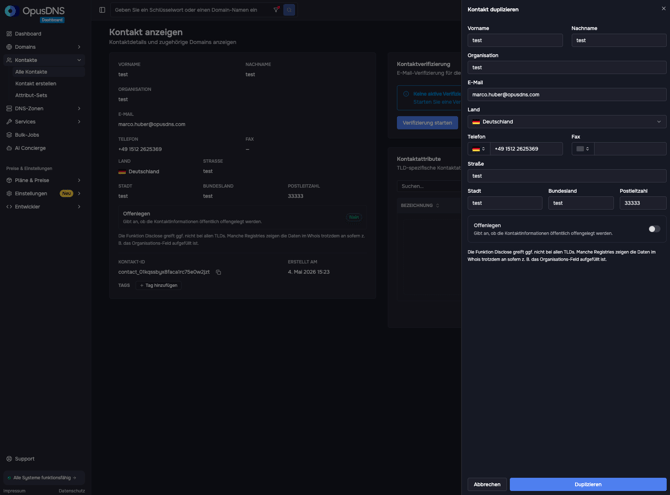Open the Bulk-Jobs menu item
Image resolution: width=670 pixels, height=495 pixels.
(x=44, y=135)
